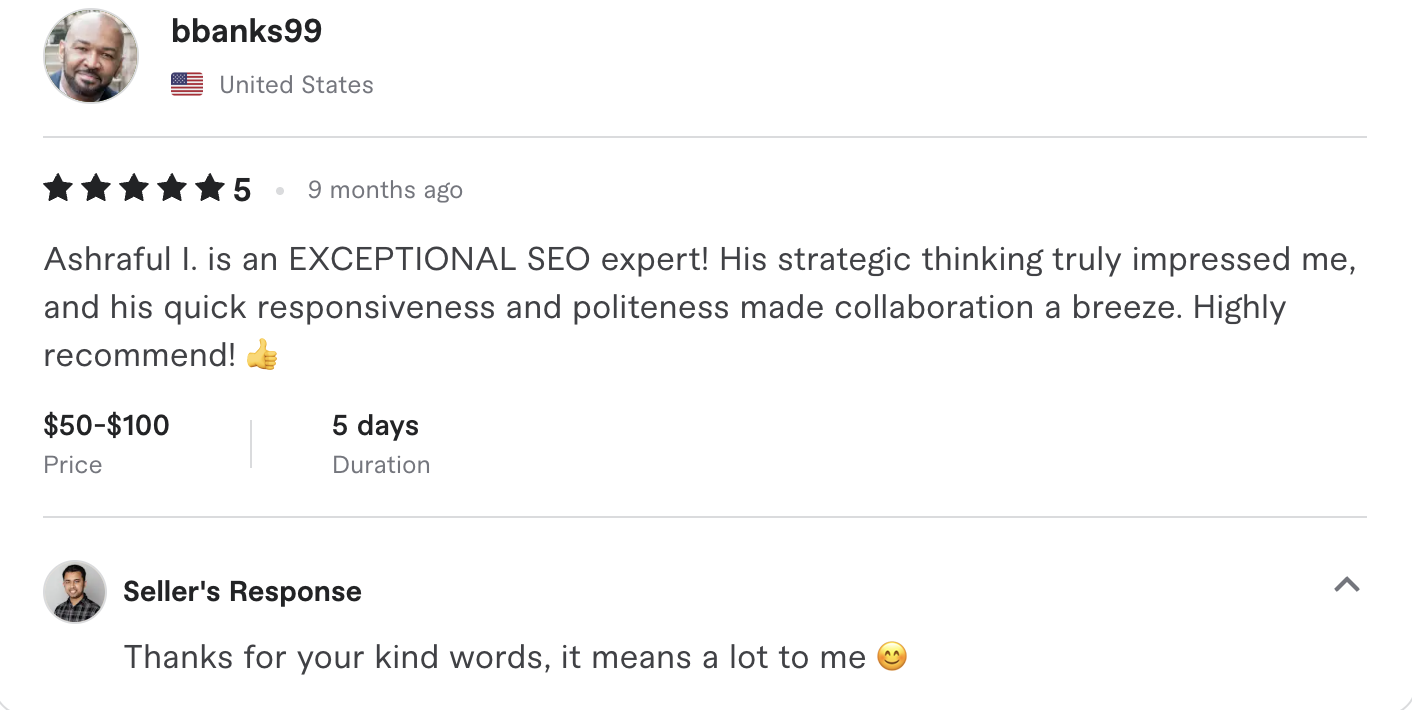Click the seller's profile avatar

[73, 591]
